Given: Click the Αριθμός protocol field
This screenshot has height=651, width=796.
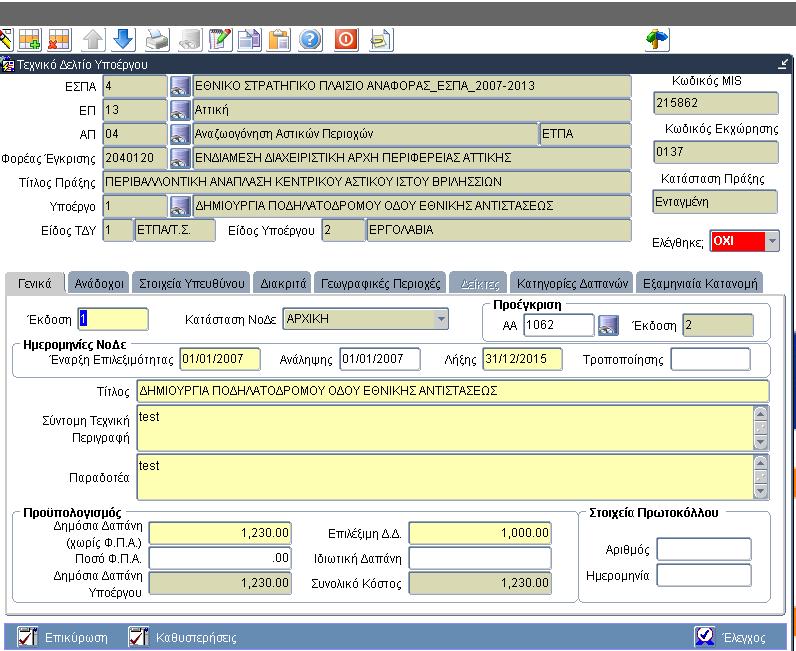Looking at the screenshot, I should (704, 549).
